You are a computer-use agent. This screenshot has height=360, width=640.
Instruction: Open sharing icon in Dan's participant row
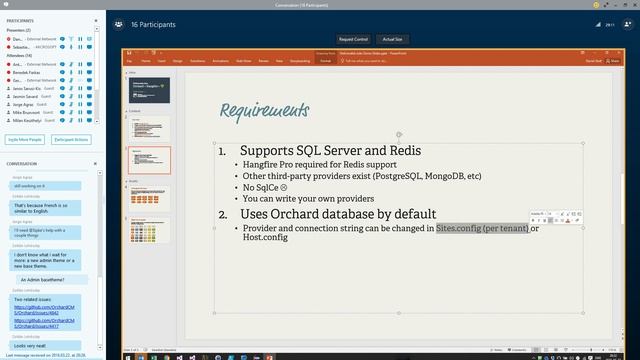pyautogui.click(x=89, y=39)
